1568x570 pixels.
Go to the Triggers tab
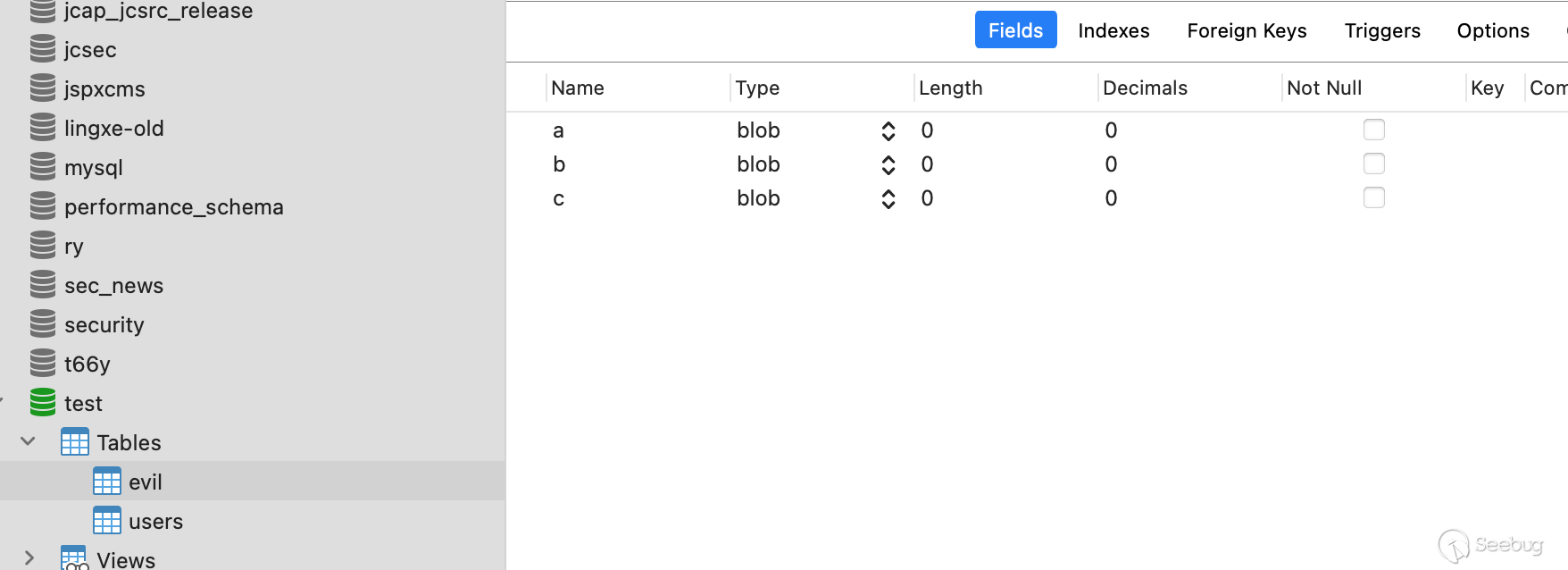pyautogui.click(x=1382, y=30)
